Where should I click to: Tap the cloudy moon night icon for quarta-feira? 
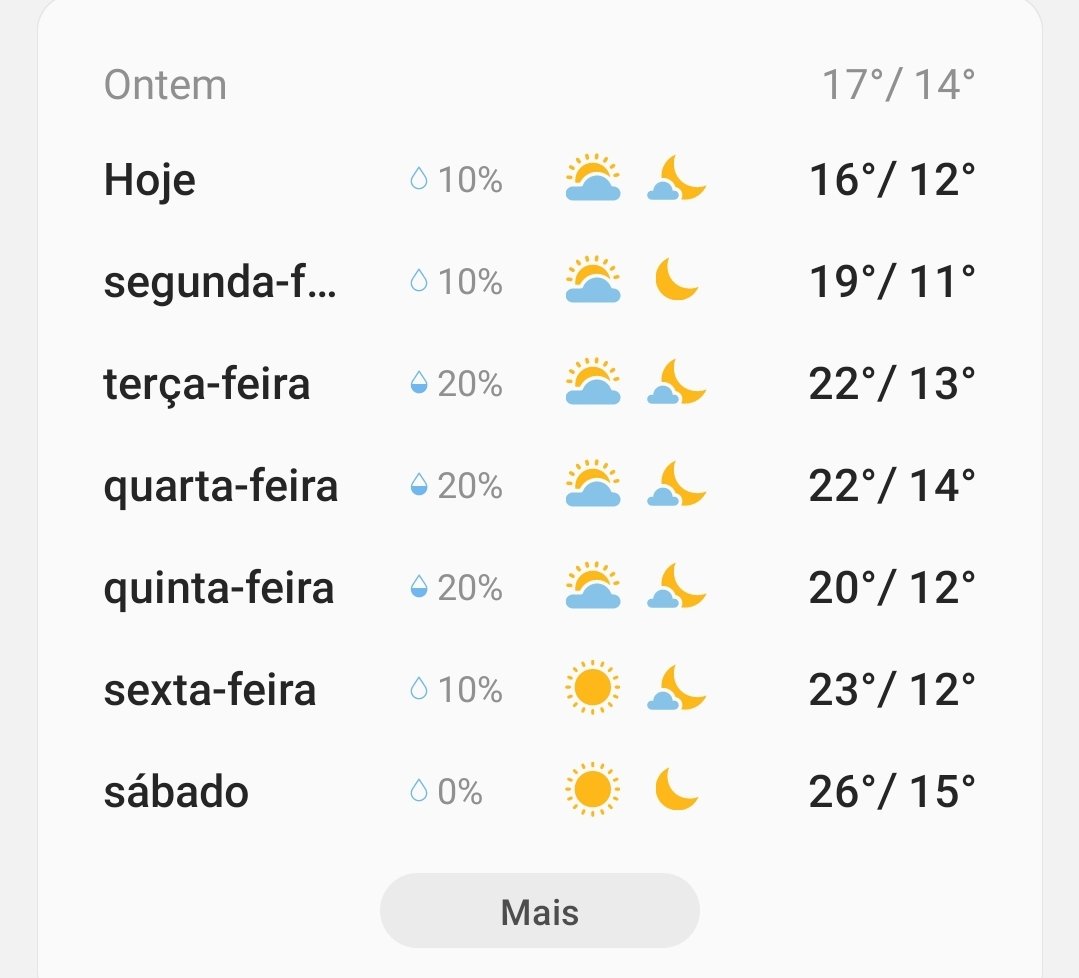coord(676,484)
